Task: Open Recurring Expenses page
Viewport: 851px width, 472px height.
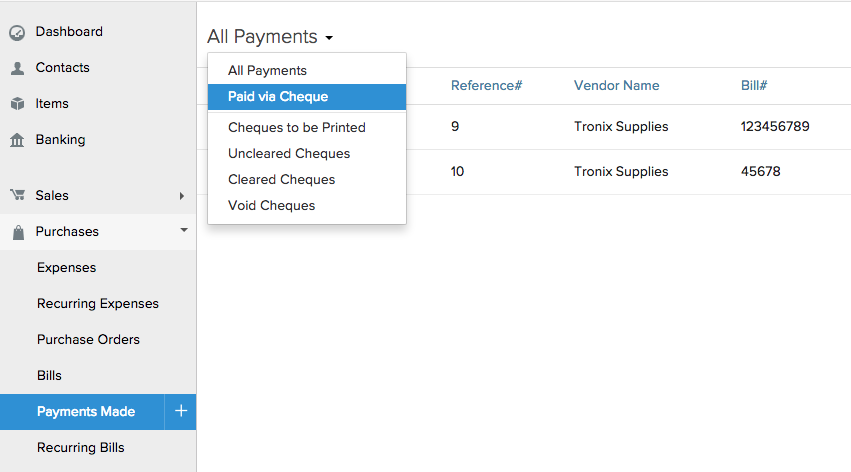Action: pos(98,304)
